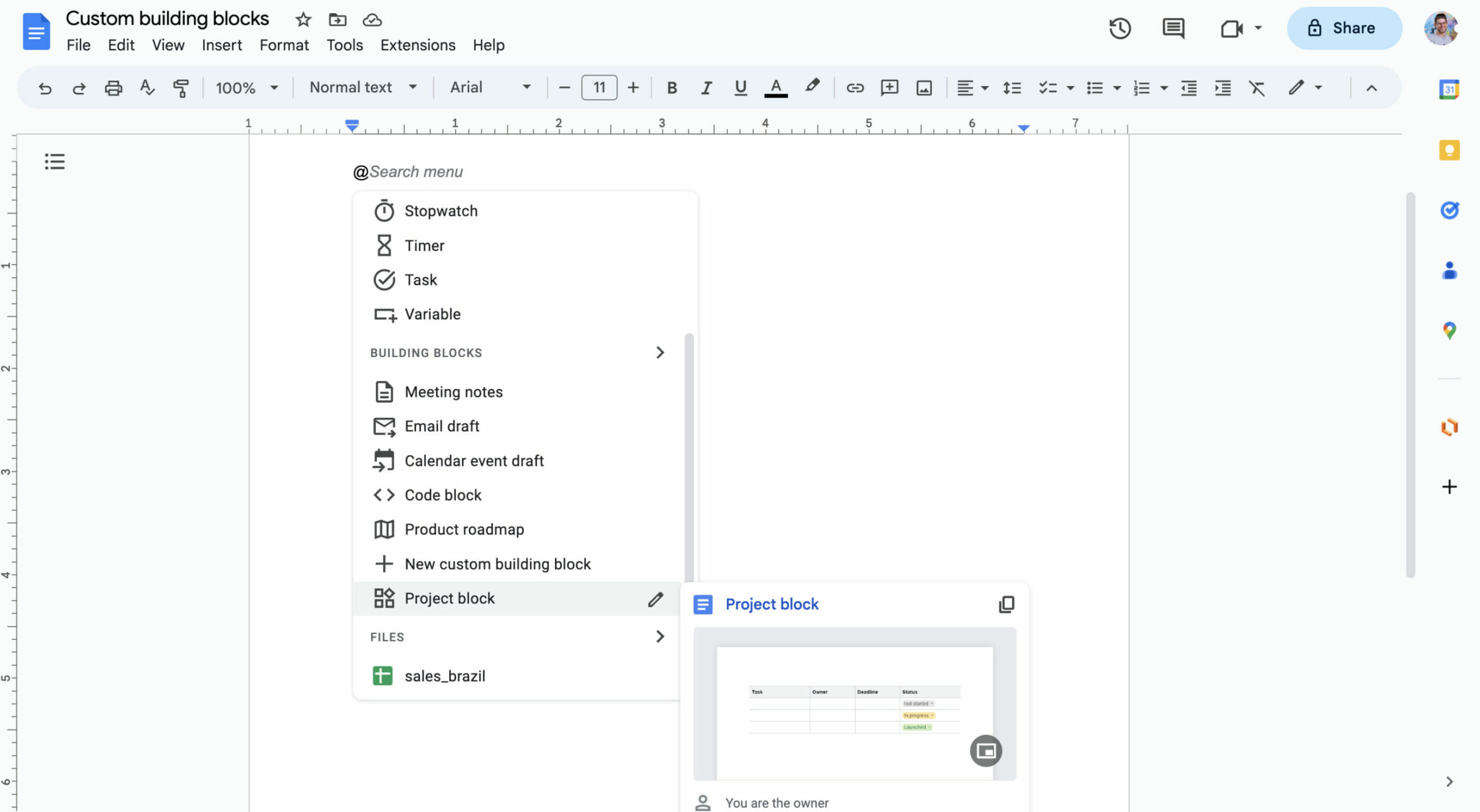Open Google Maps side panel
This screenshot has height=812, width=1480.
(1449, 331)
